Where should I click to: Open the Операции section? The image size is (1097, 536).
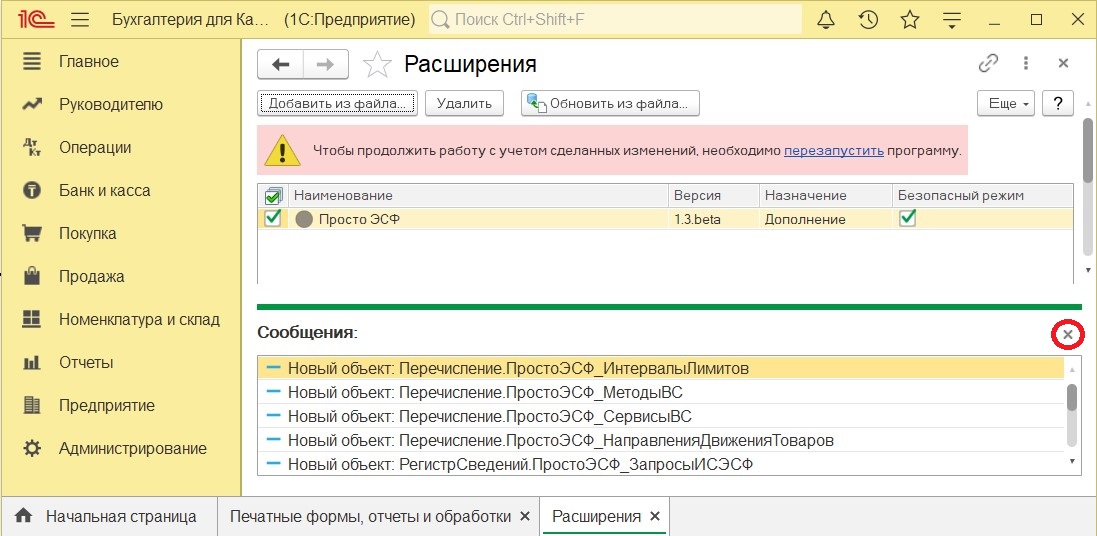[94, 148]
